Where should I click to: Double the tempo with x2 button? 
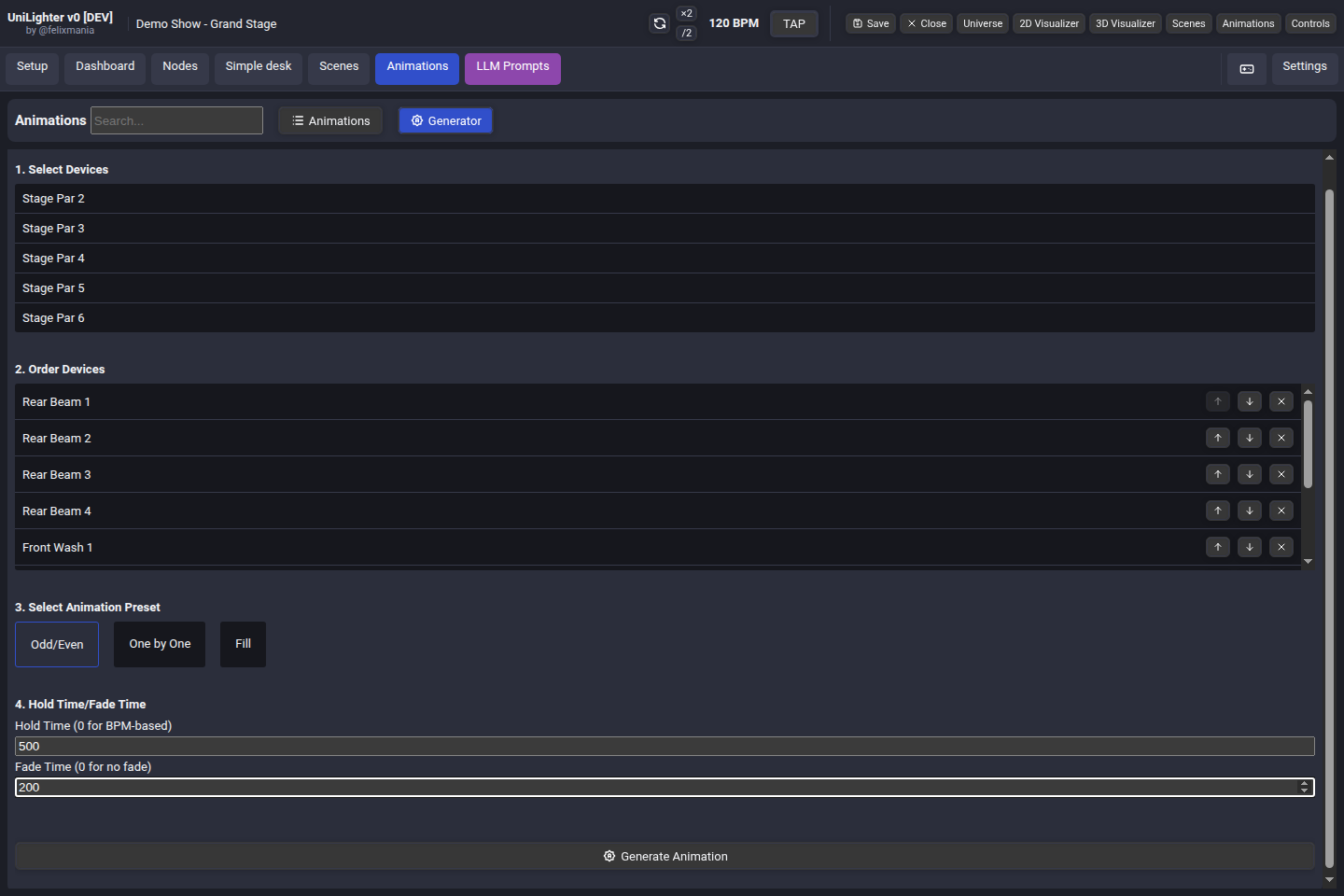pyautogui.click(x=687, y=13)
